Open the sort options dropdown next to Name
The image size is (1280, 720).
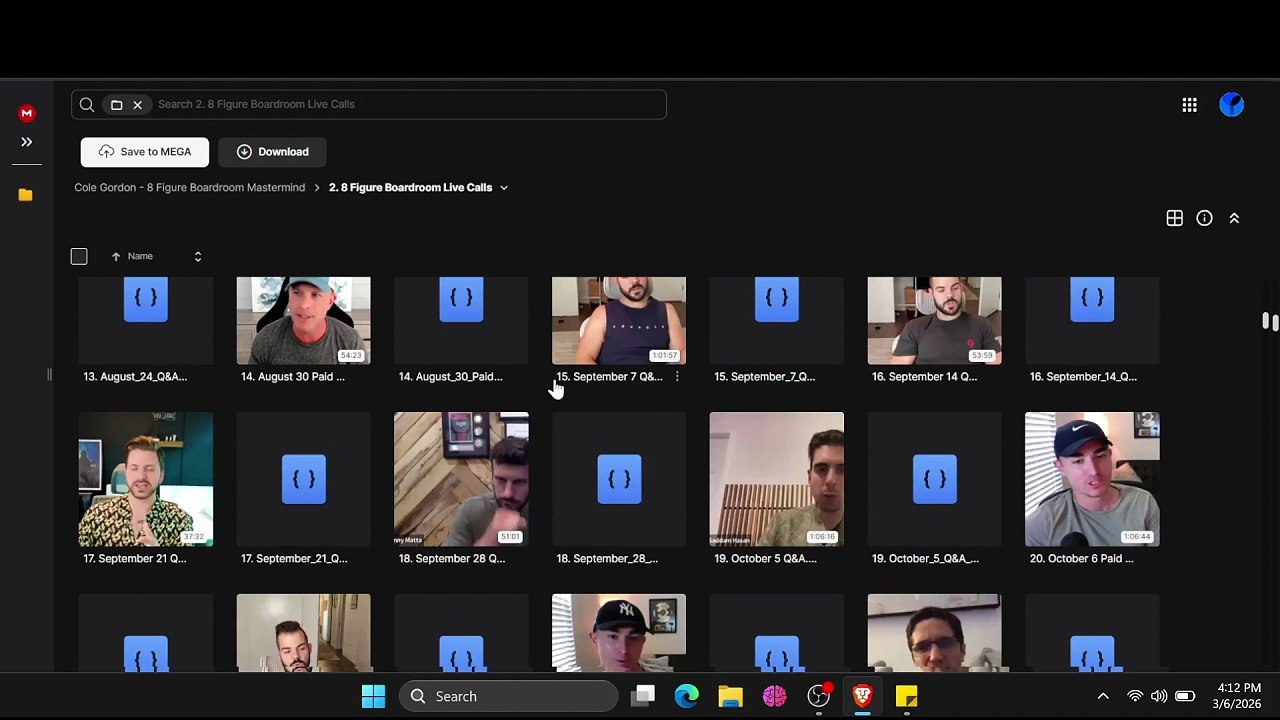198,256
